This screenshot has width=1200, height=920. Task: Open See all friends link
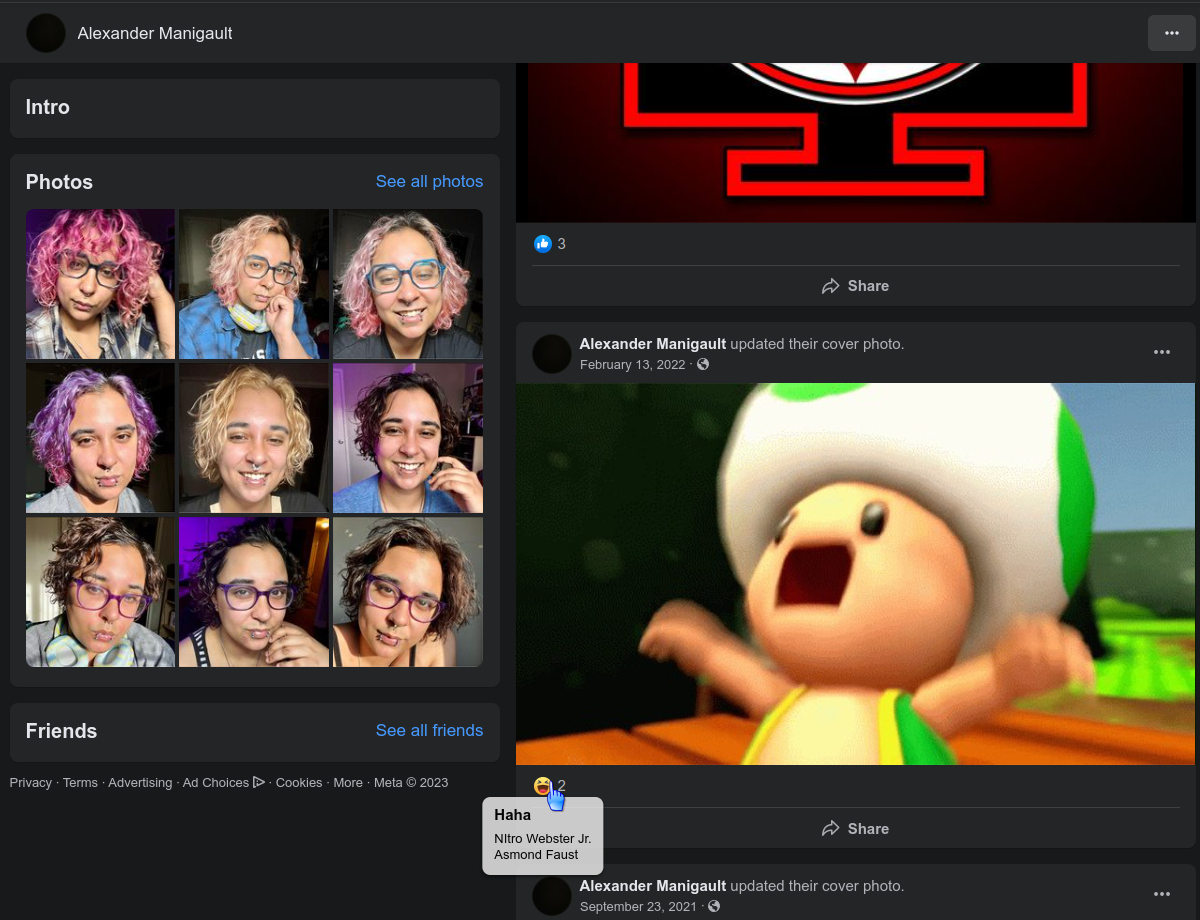tap(429, 730)
